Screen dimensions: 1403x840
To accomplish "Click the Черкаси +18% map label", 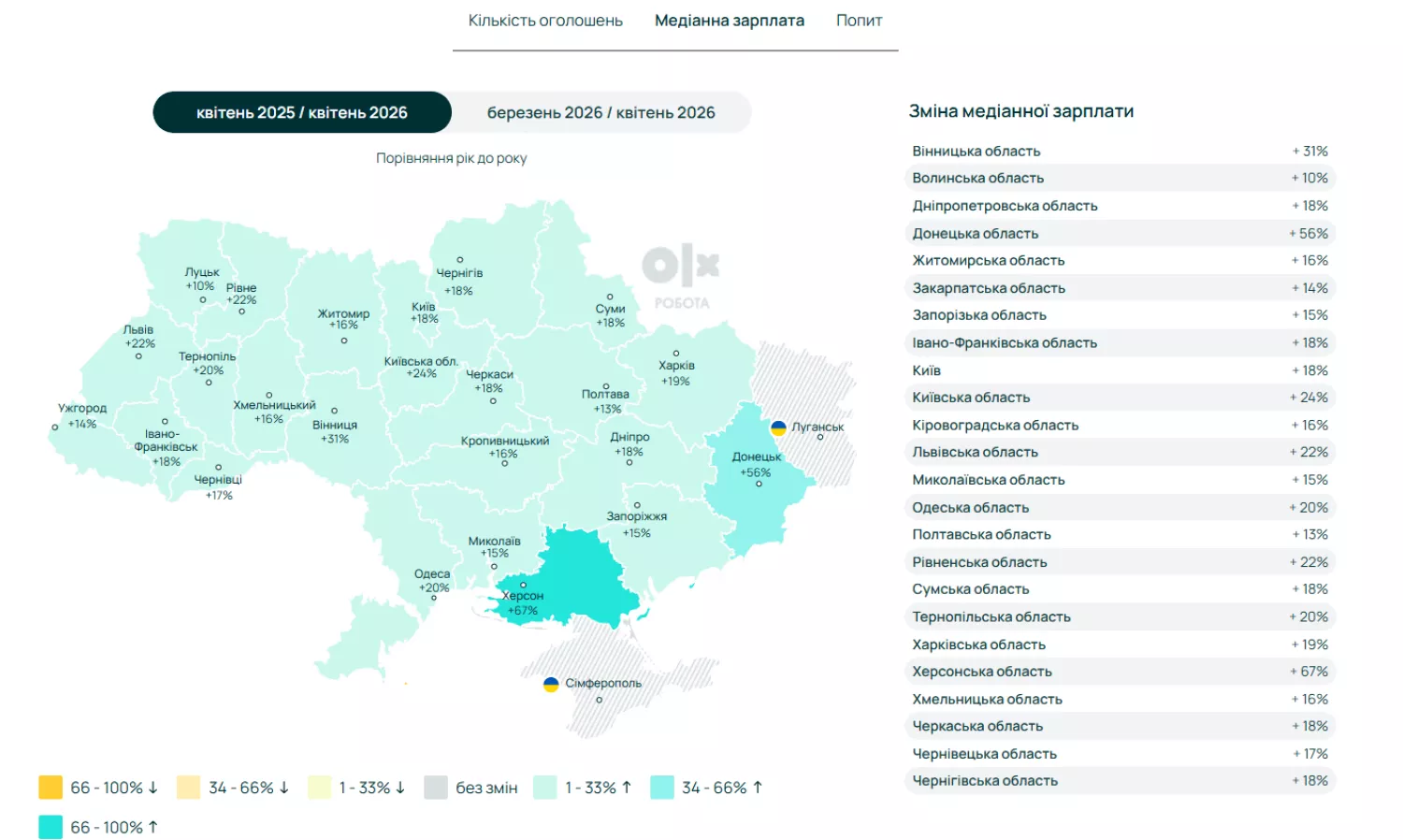I will coord(489,381).
